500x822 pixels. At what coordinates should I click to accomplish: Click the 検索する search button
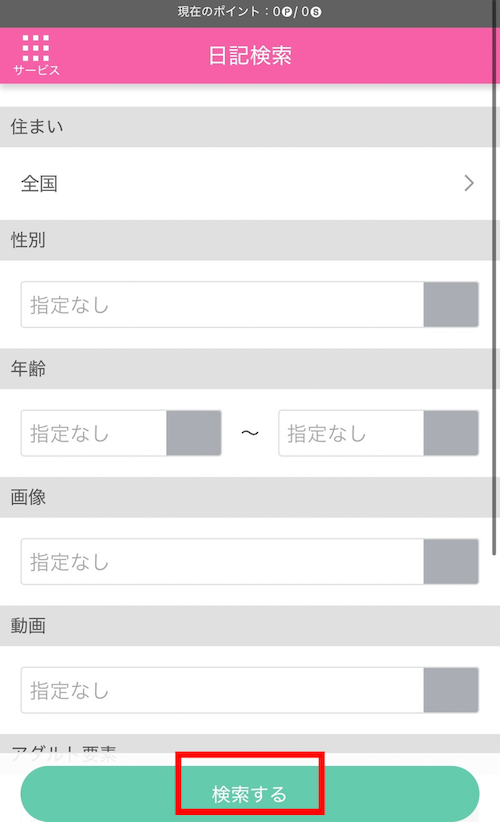[249, 794]
